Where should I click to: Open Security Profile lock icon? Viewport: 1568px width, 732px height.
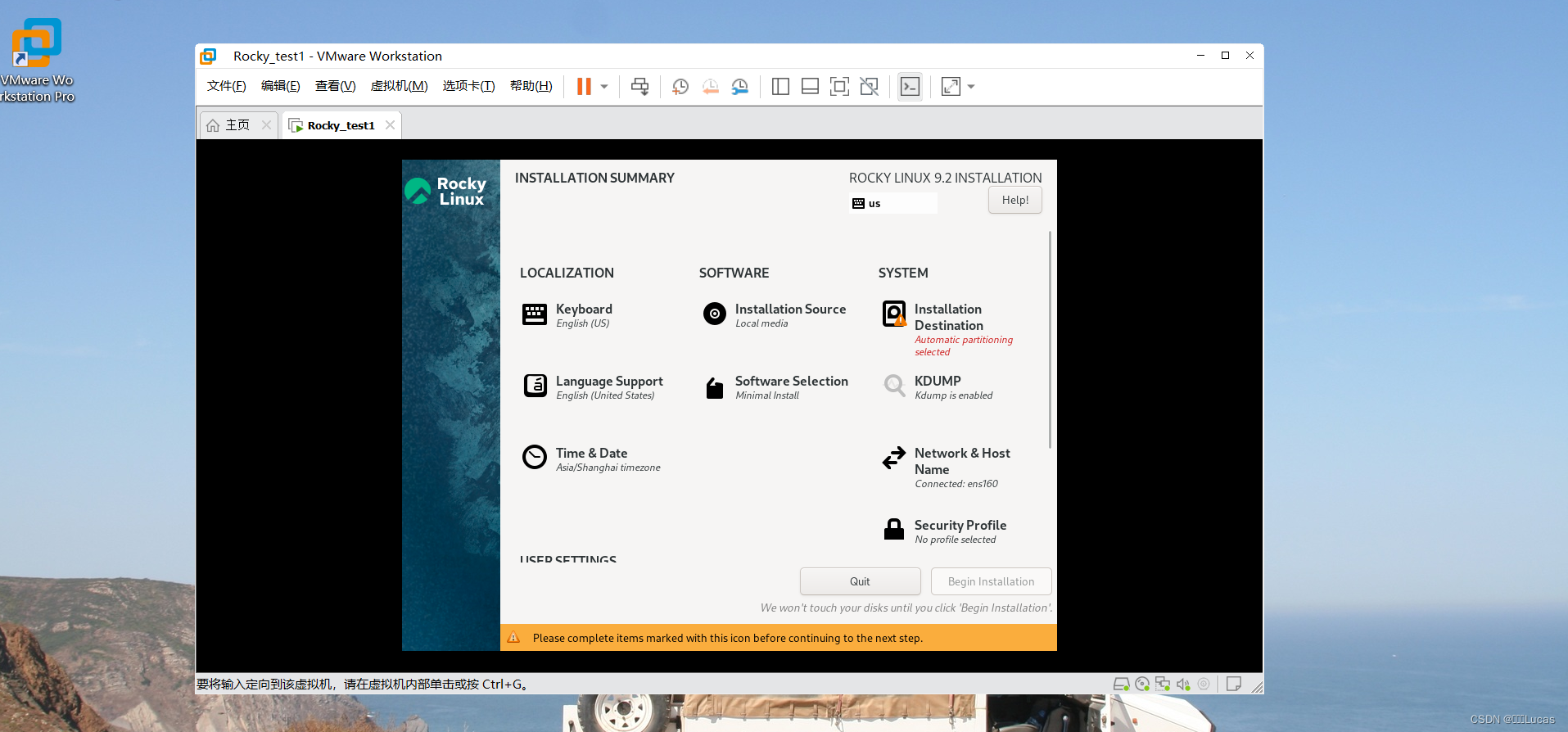[894, 529]
